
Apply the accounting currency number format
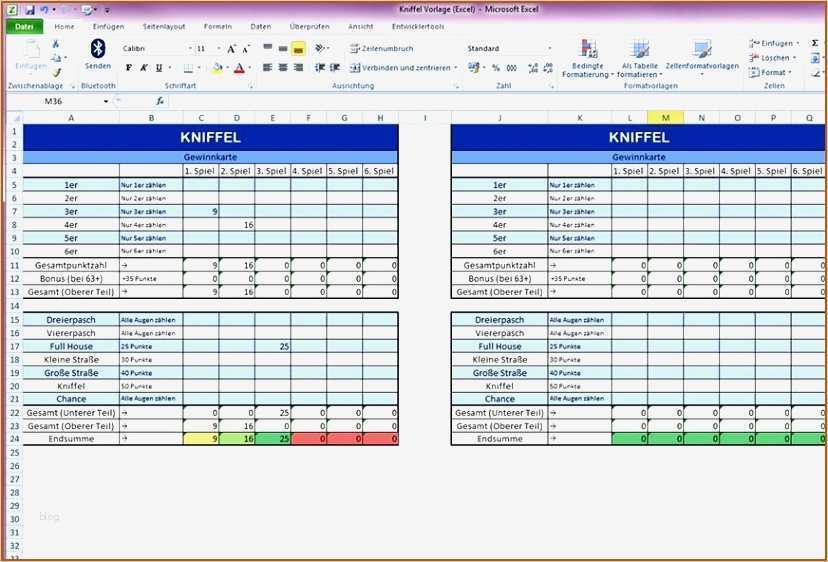point(474,68)
